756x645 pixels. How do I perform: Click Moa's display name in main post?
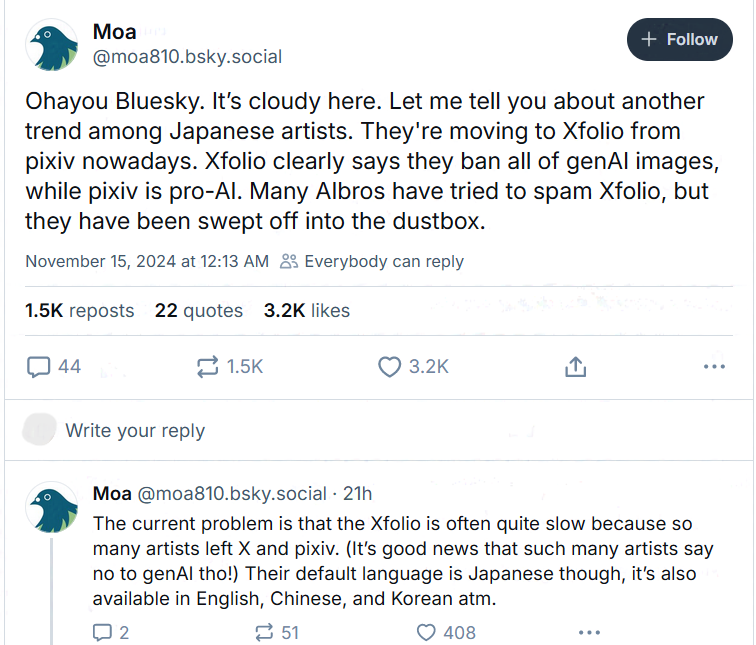click(114, 32)
